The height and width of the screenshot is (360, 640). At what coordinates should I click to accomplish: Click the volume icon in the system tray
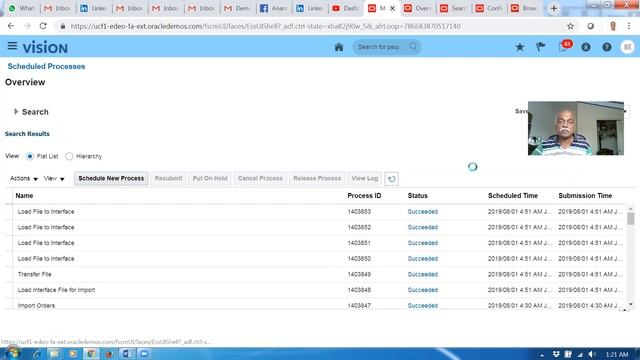[592, 354]
